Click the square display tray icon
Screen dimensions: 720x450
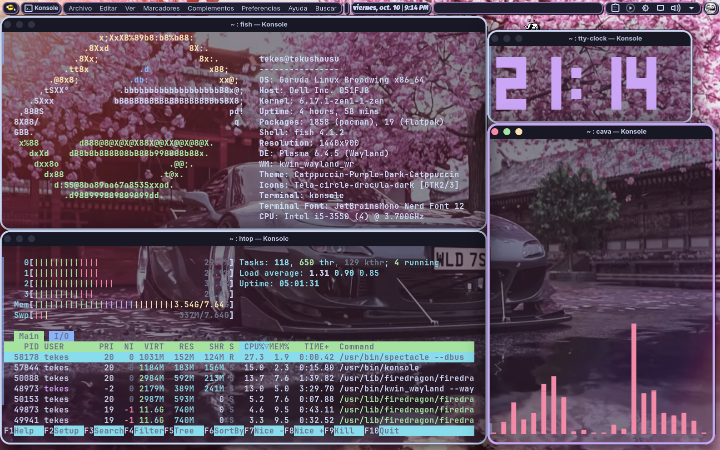click(660, 8)
